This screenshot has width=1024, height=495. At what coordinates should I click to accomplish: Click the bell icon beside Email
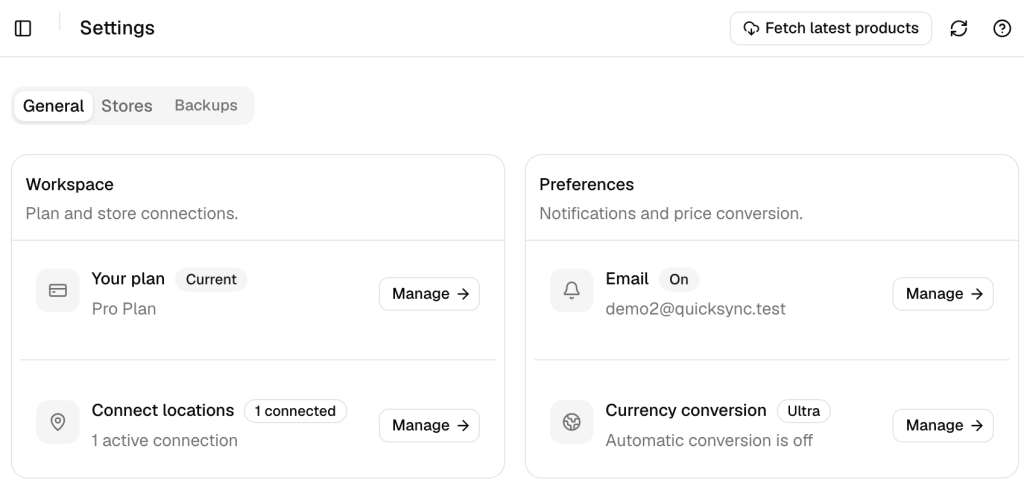click(571, 291)
